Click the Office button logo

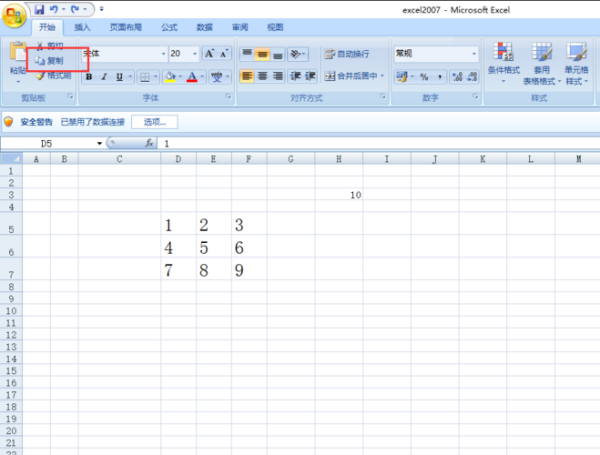[x=14, y=16]
